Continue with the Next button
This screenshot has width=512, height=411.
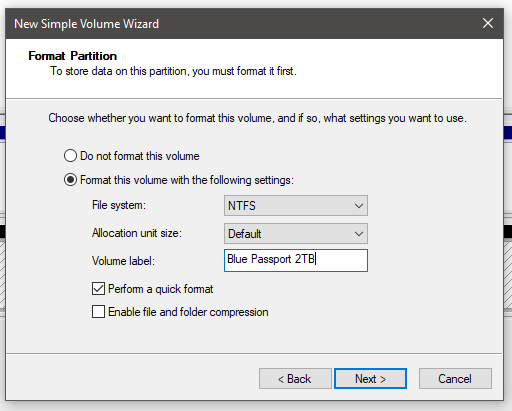(370, 379)
